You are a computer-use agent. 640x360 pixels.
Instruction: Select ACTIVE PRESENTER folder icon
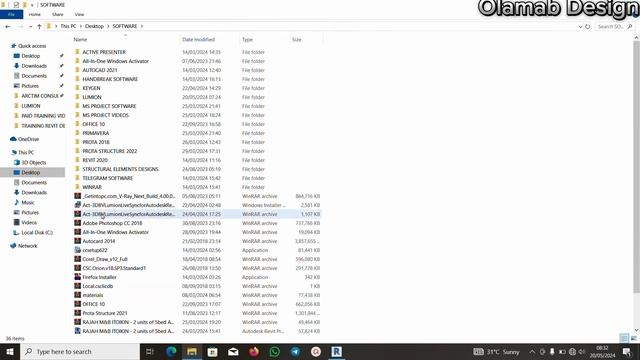[78, 52]
